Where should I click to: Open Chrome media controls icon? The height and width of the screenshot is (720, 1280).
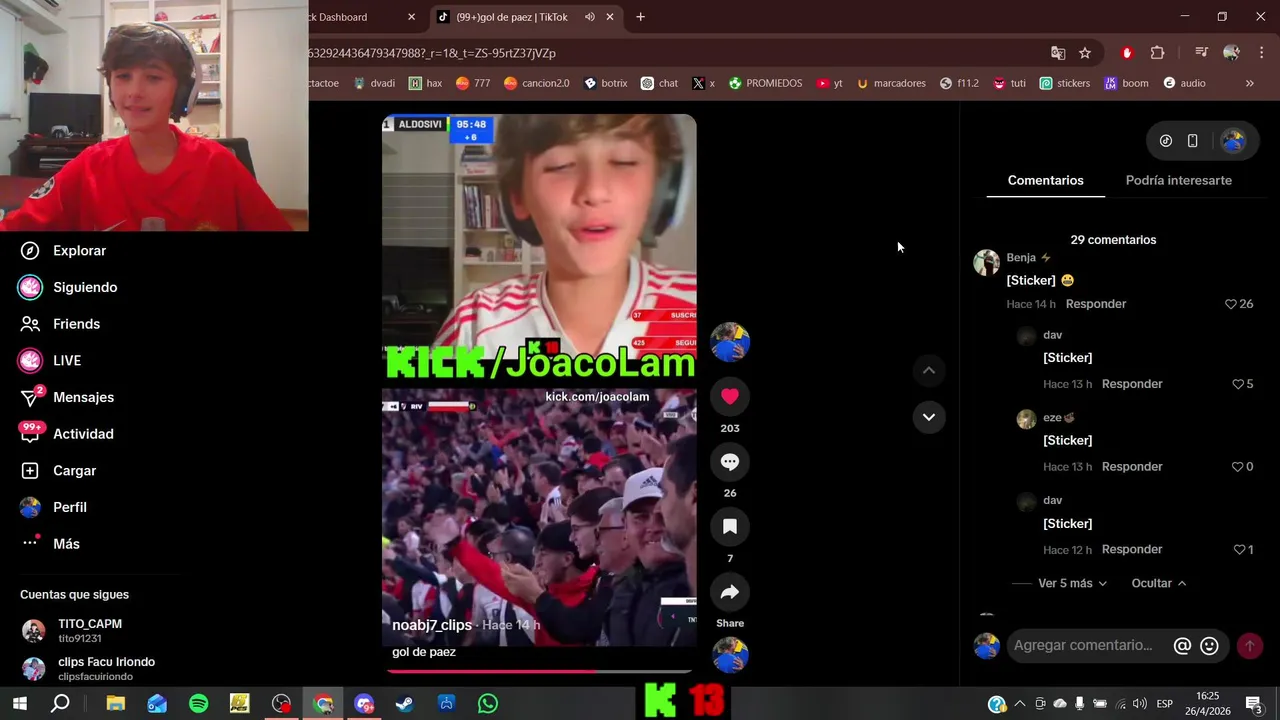click(1201, 53)
